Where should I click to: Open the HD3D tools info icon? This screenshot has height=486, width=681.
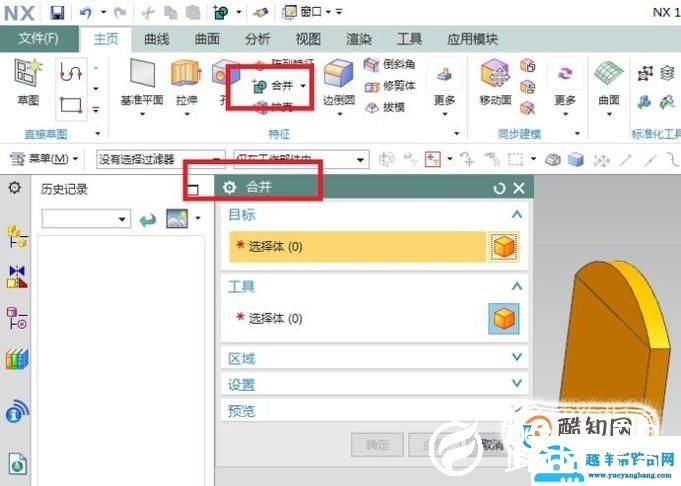click(17, 411)
